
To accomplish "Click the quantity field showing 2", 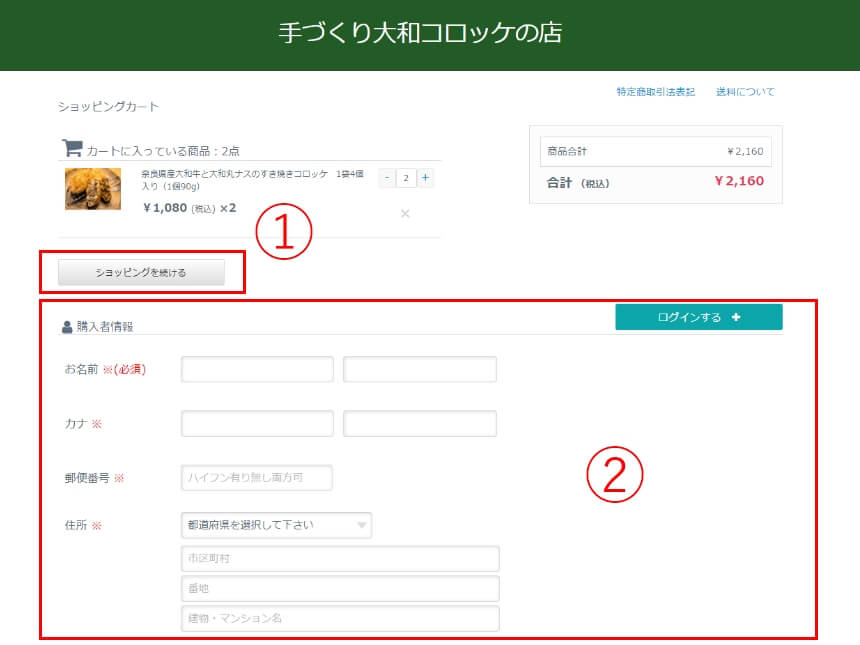I will click(x=406, y=178).
